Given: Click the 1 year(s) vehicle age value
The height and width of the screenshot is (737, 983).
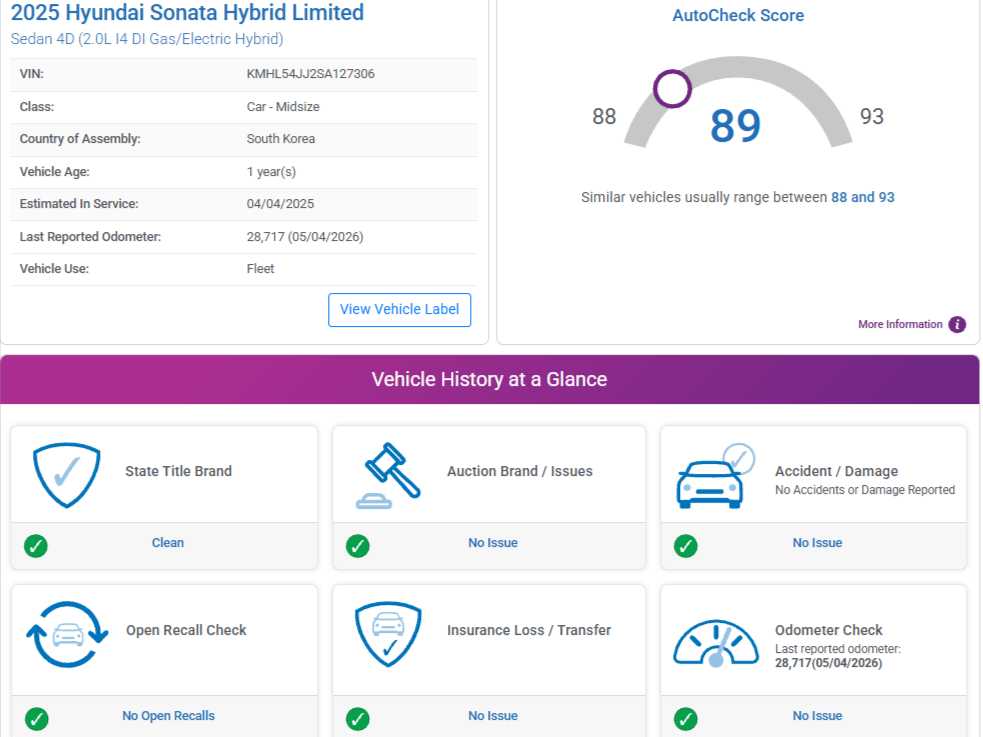Looking at the screenshot, I should tap(271, 172).
